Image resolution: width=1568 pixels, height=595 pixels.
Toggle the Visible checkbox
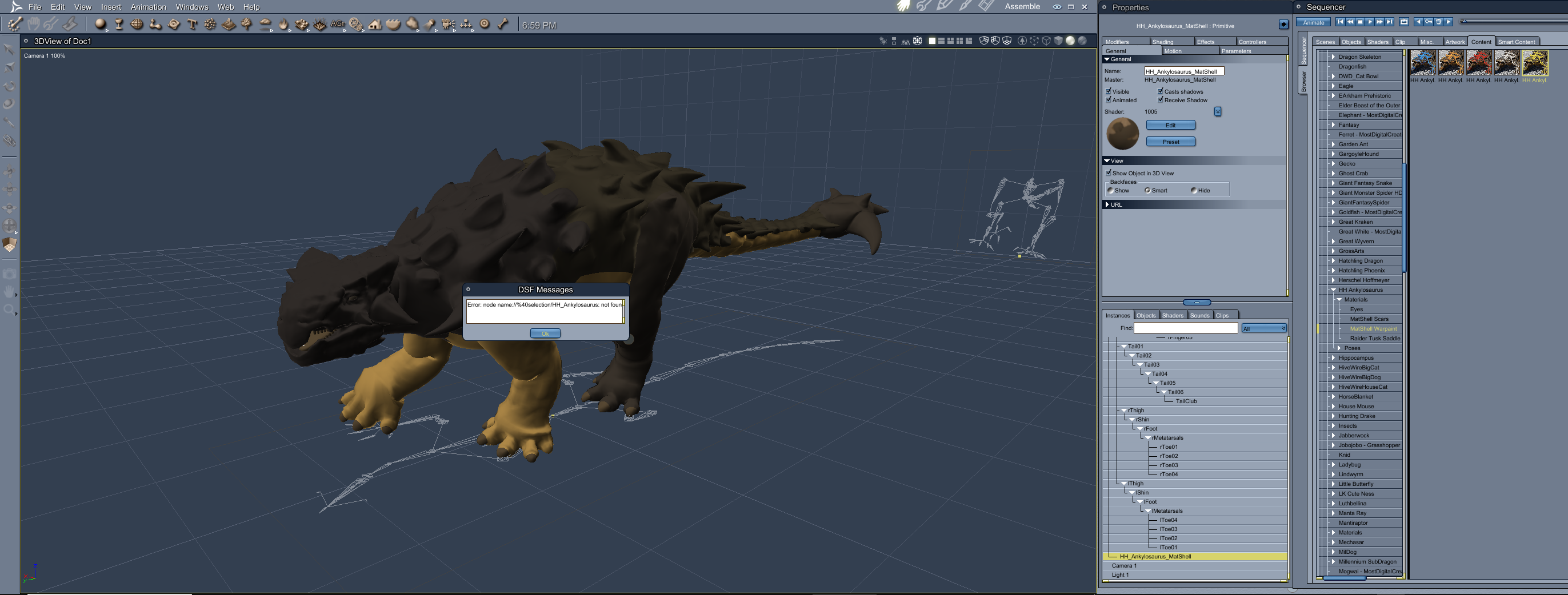[1109, 91]
